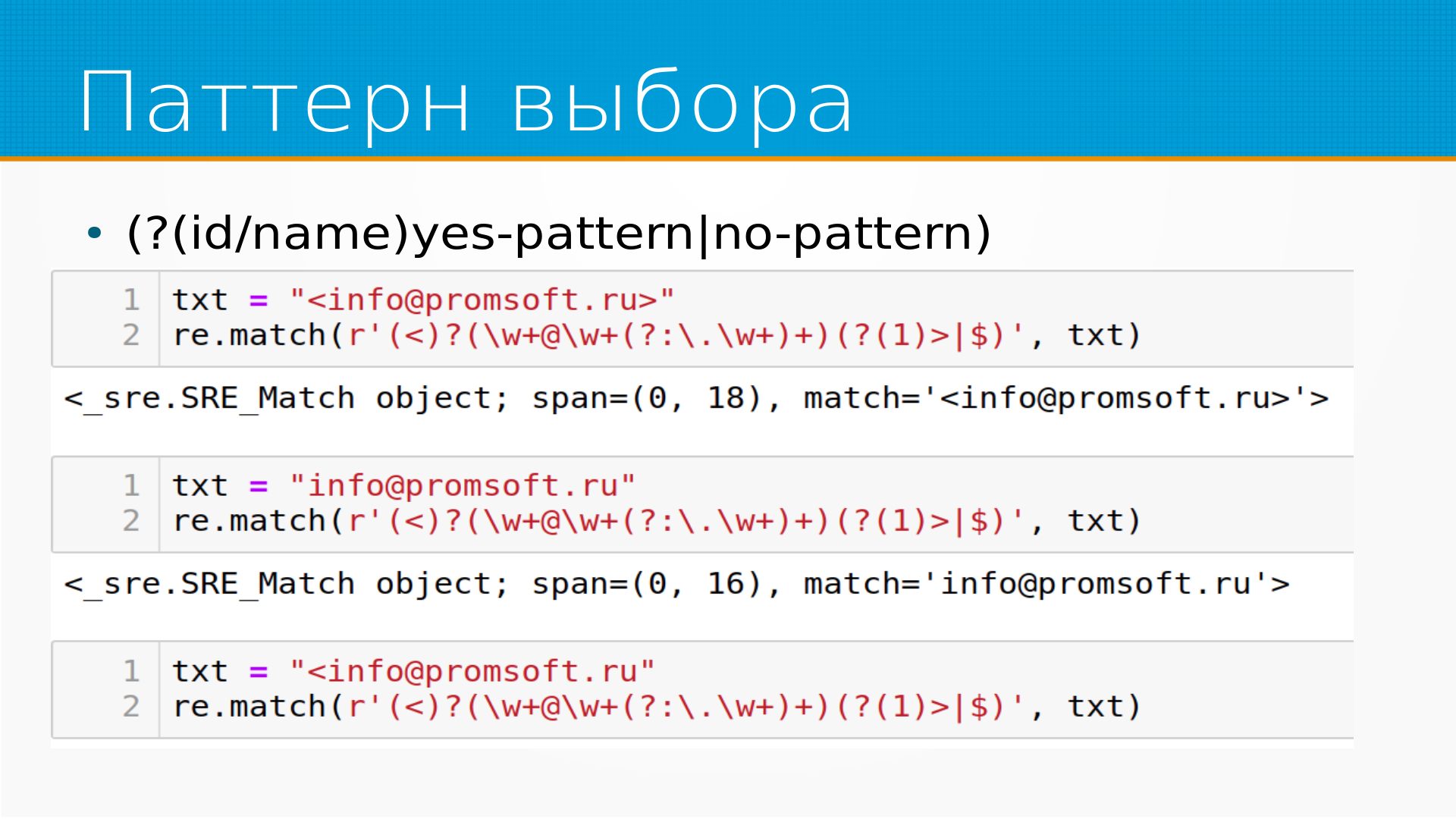This screenshot has height=819, width=1456.
Task: Click line number 2 in second code cell
Action: (131, 521)
